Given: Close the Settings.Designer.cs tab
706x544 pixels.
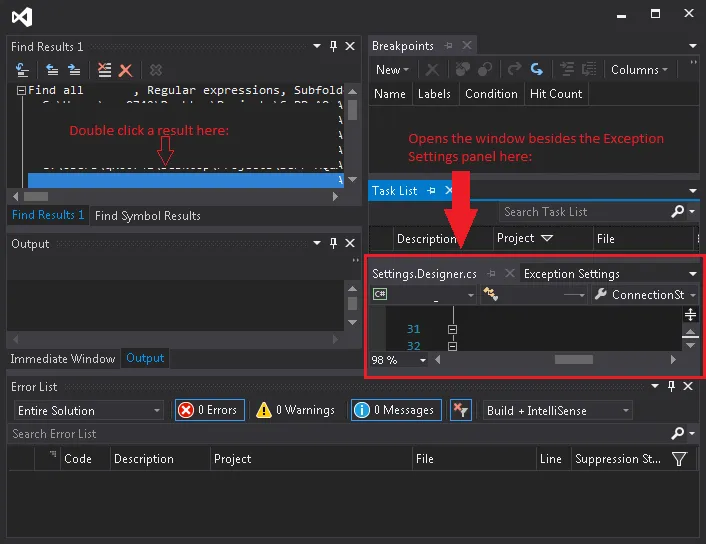Looking at the screenshot, I should click(510, 273).
